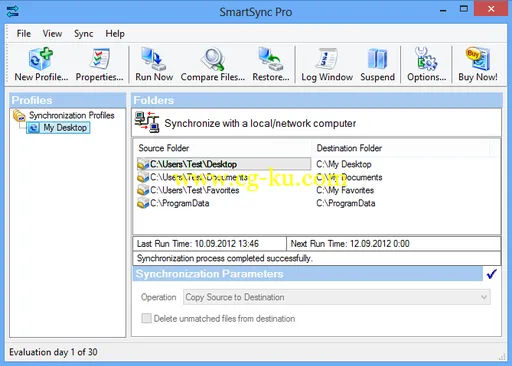Open the Operation dropdown list

click(x=337, y=297)
